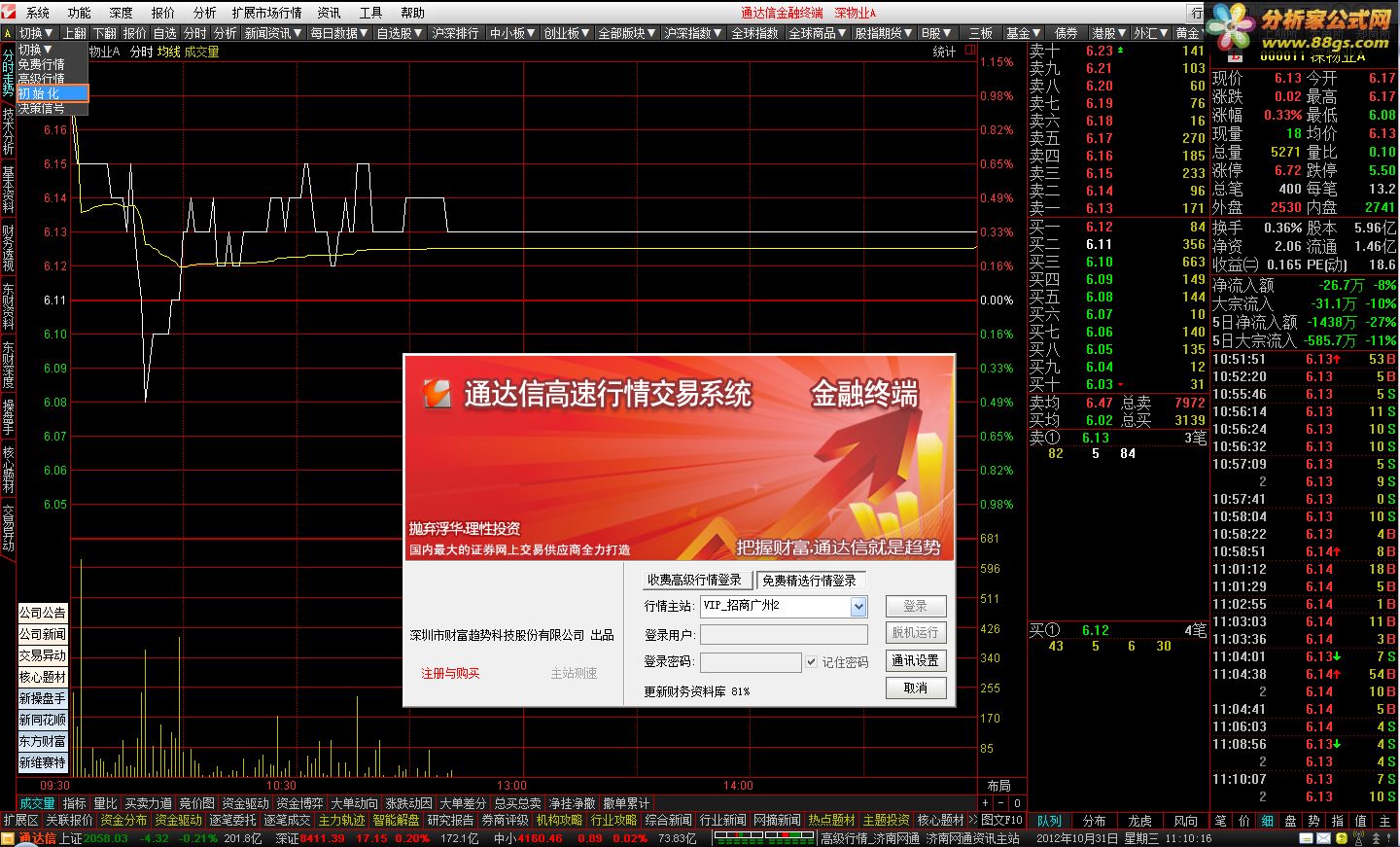
Task: Click the 笔 button in bottom-right toolbar
Action: (1221, 821)
